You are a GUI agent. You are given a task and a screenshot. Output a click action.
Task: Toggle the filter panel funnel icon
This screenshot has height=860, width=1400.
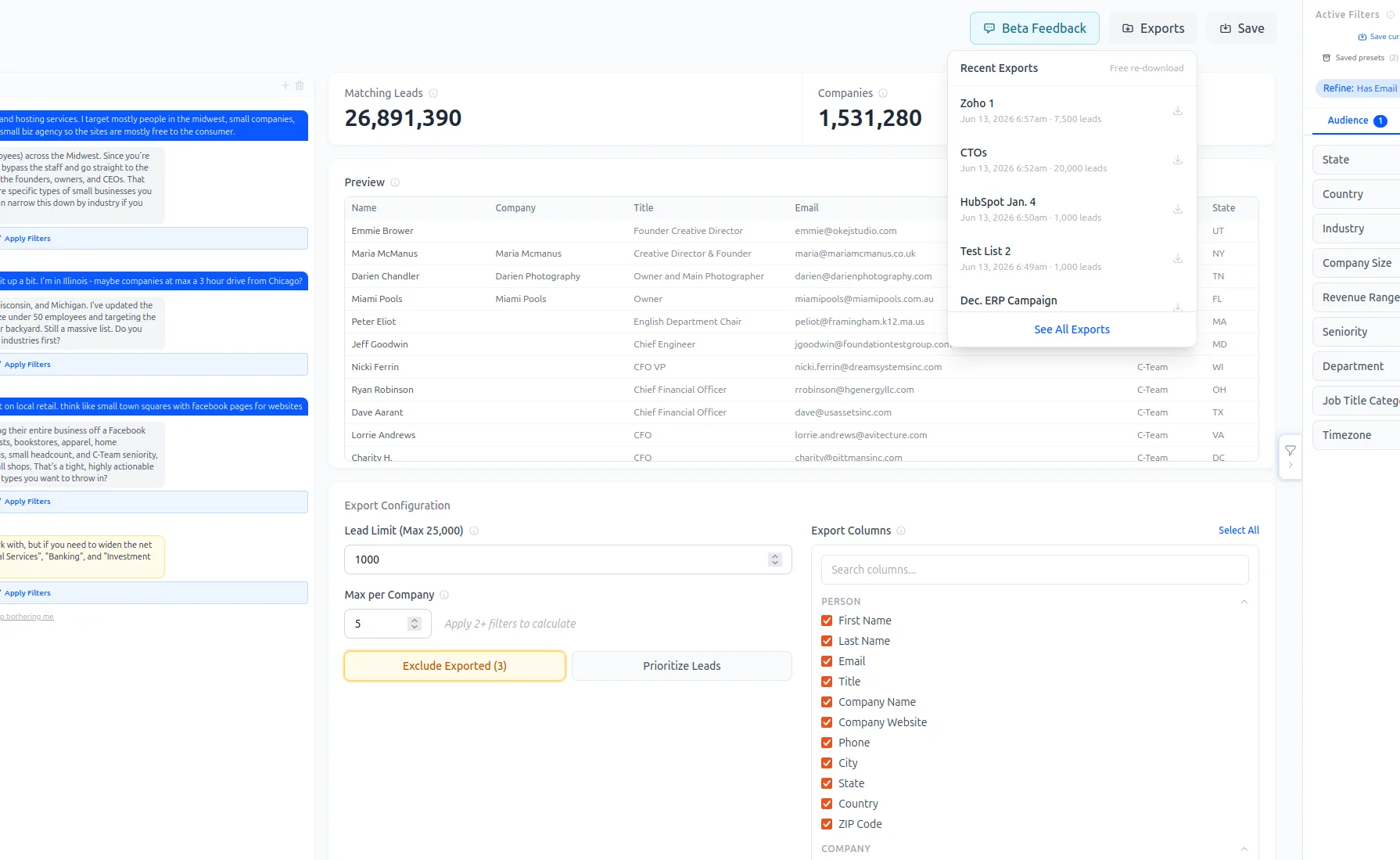1291,451
